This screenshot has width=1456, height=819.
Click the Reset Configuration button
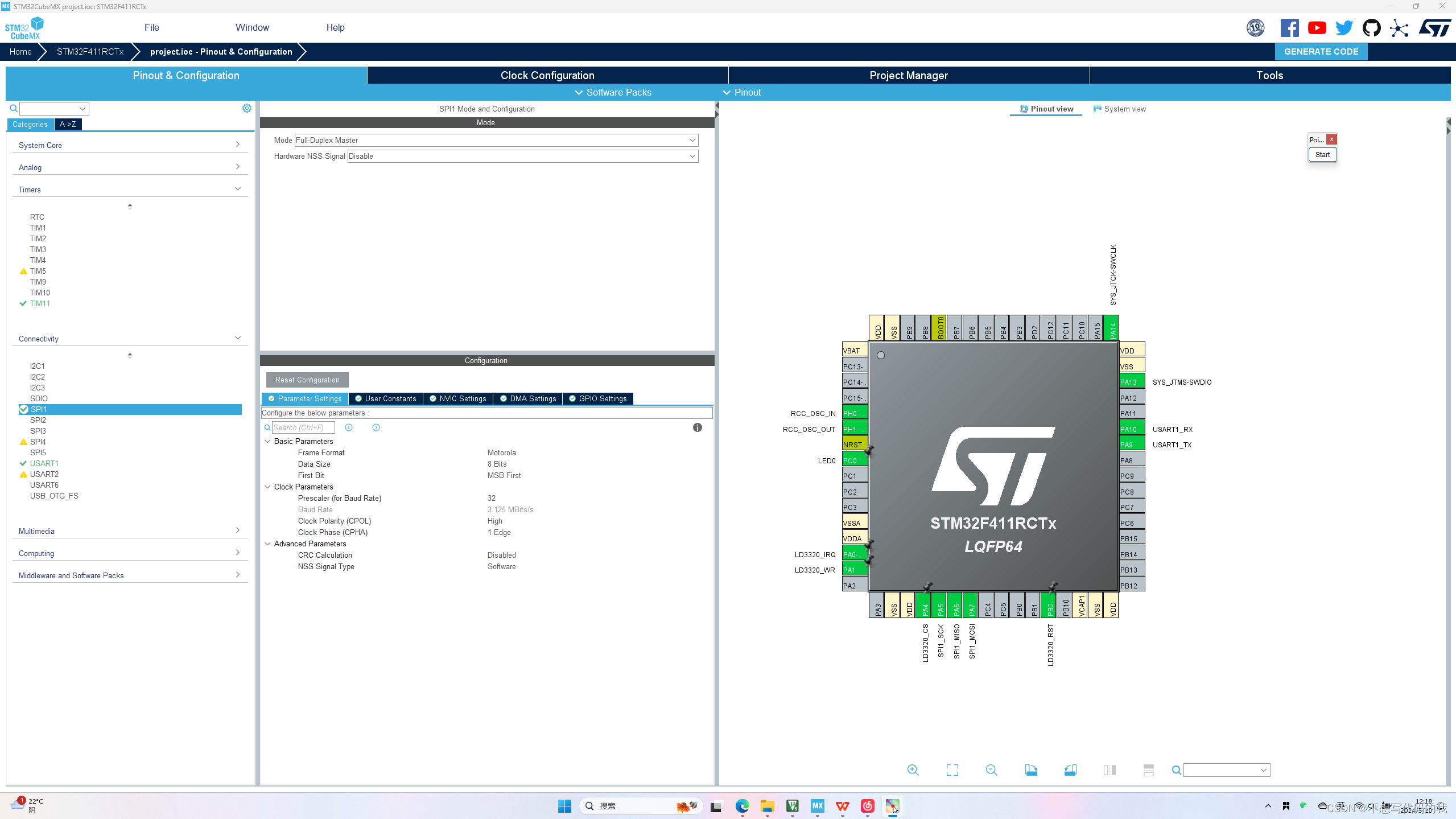pyautogui.click(x=307, y=380)
